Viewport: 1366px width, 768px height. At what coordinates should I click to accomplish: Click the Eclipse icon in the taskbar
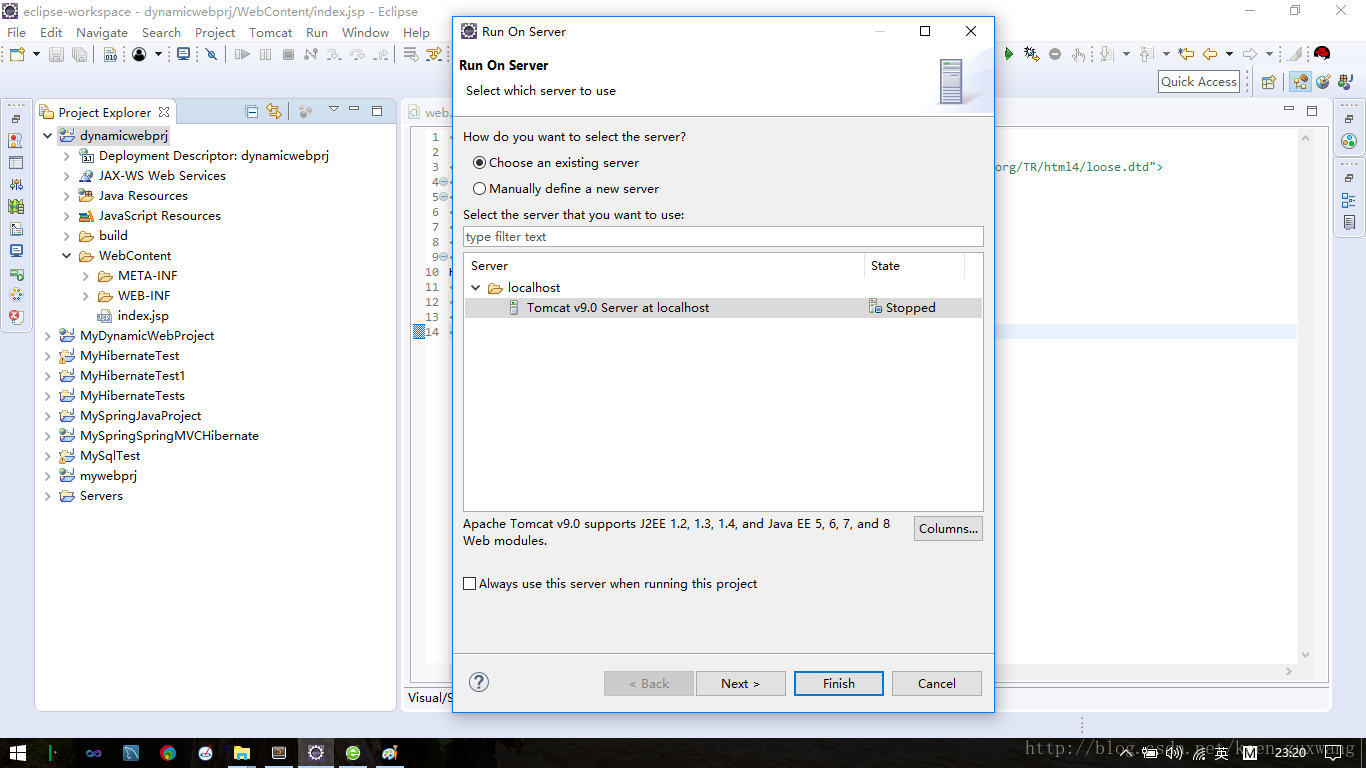(316, 752)
